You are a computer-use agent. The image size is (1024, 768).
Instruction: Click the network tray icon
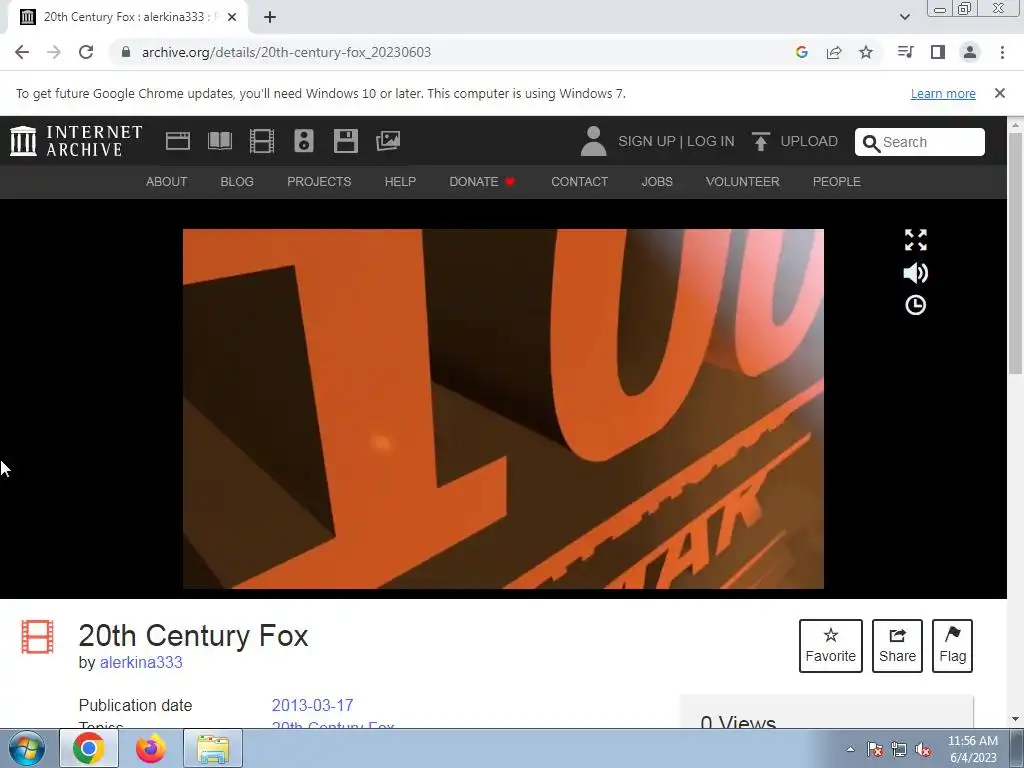click(x=899, y=749)
